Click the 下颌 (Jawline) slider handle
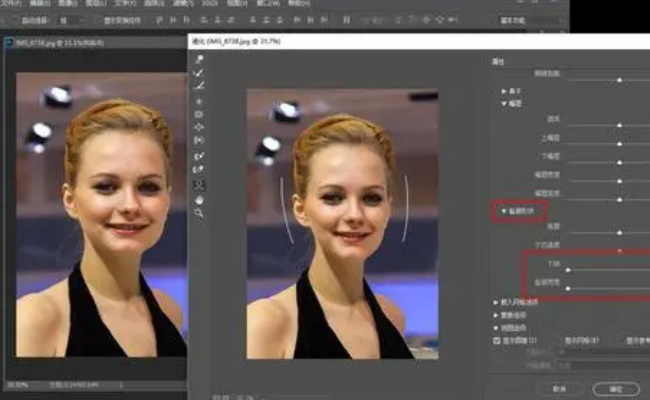 (568, 269)
